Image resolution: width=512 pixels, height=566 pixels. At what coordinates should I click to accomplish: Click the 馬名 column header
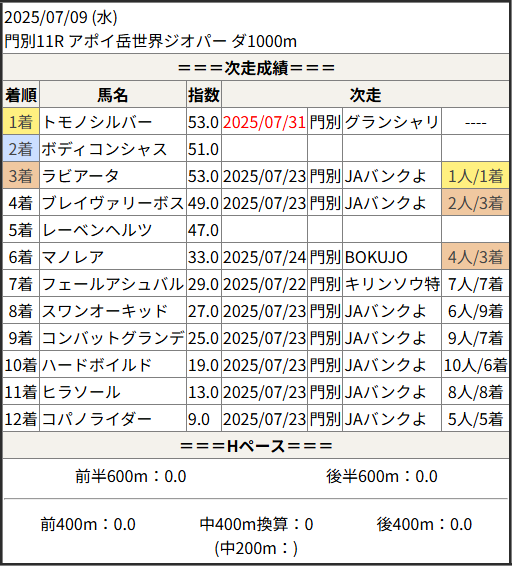click(113, 95)
